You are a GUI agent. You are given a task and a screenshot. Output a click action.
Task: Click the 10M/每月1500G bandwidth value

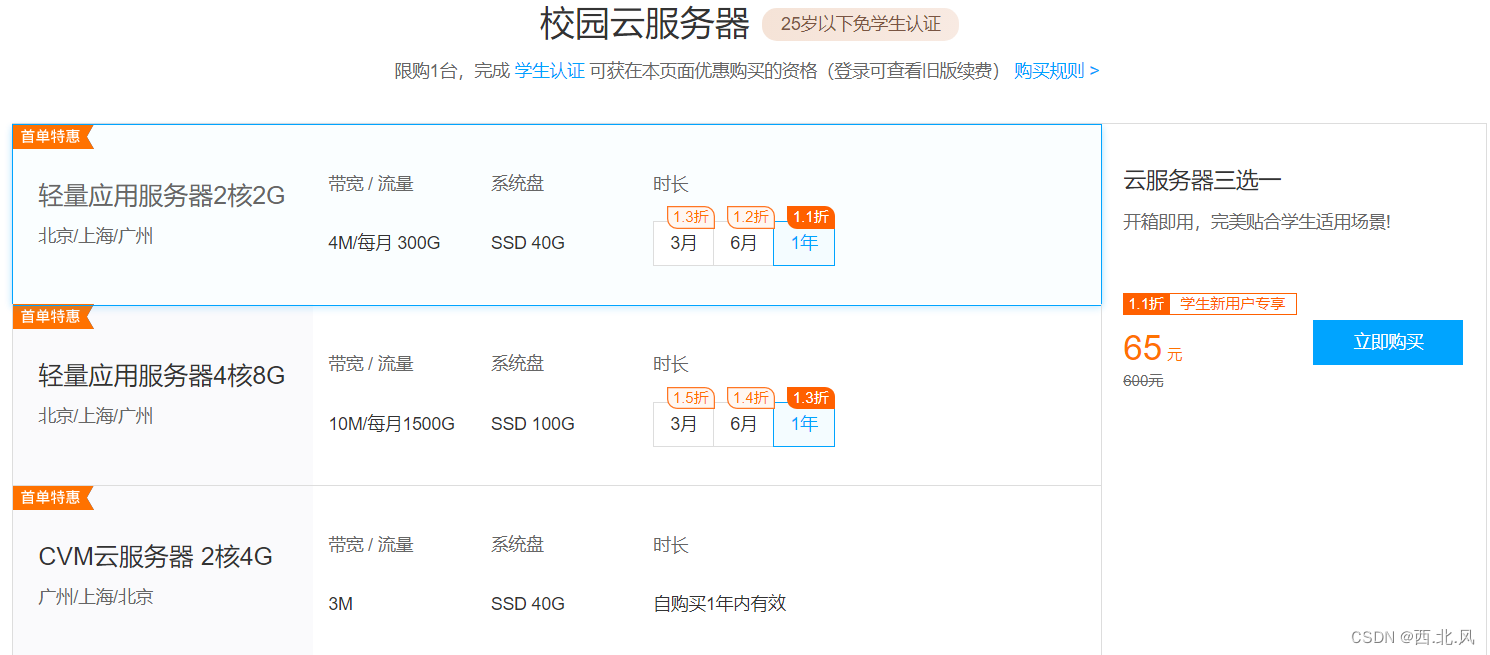tap(391, 424)
